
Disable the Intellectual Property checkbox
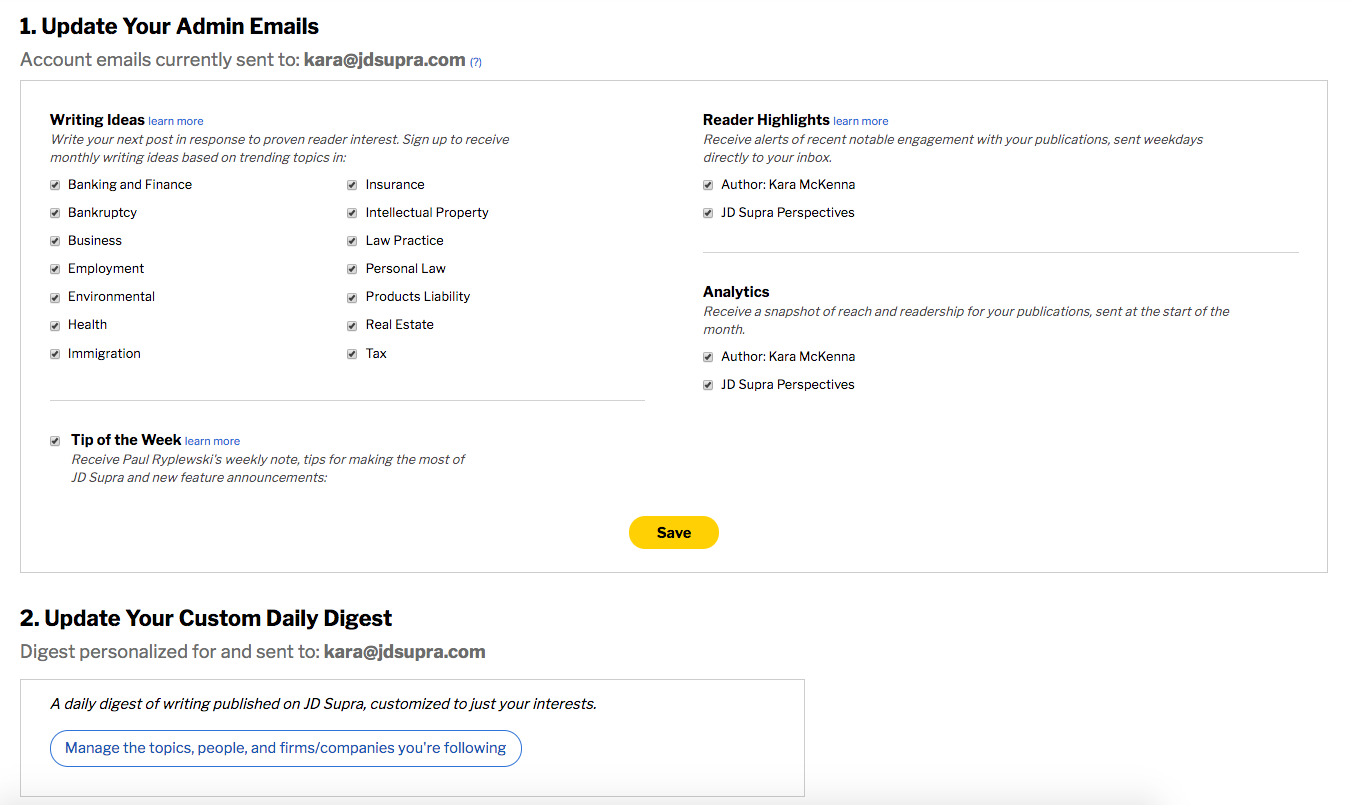(352, 213)
